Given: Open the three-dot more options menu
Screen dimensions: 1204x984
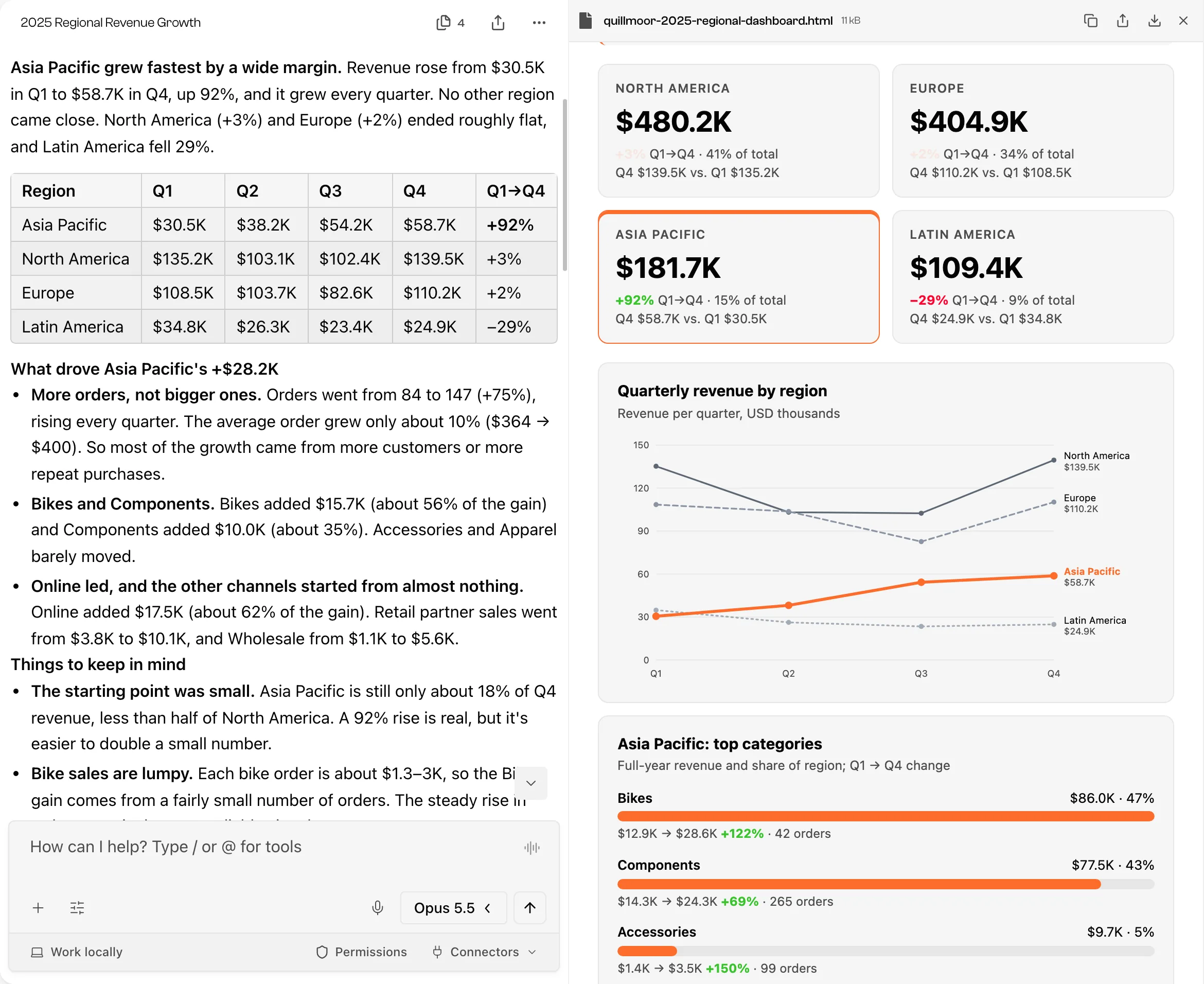Looking at the screenshot, I should coord(539,23).
